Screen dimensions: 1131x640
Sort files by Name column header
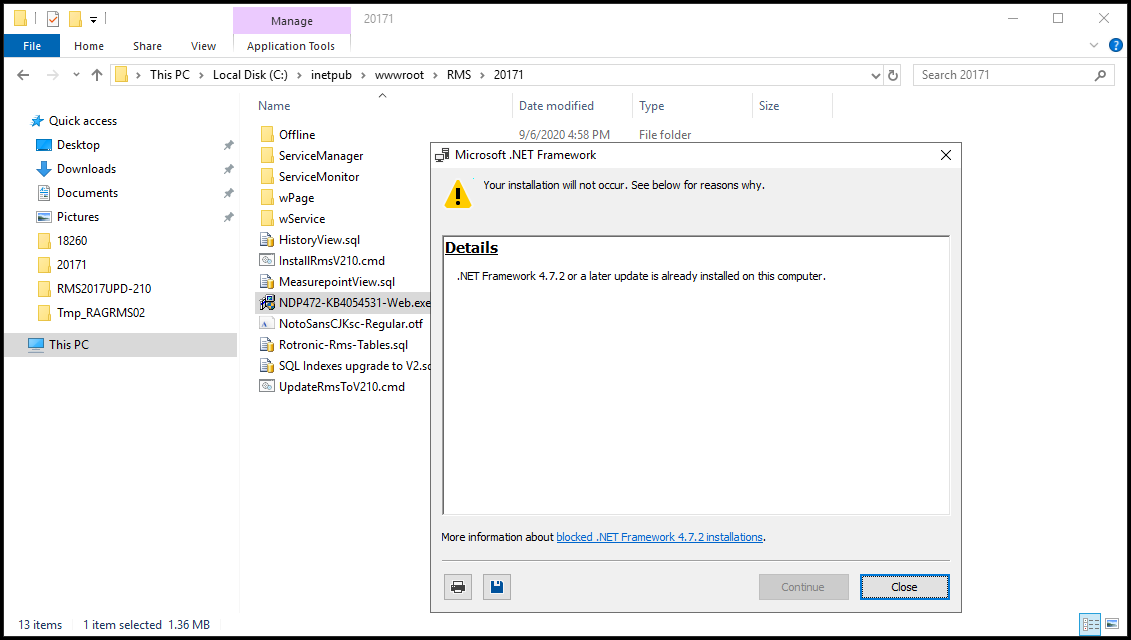(274, 106)
